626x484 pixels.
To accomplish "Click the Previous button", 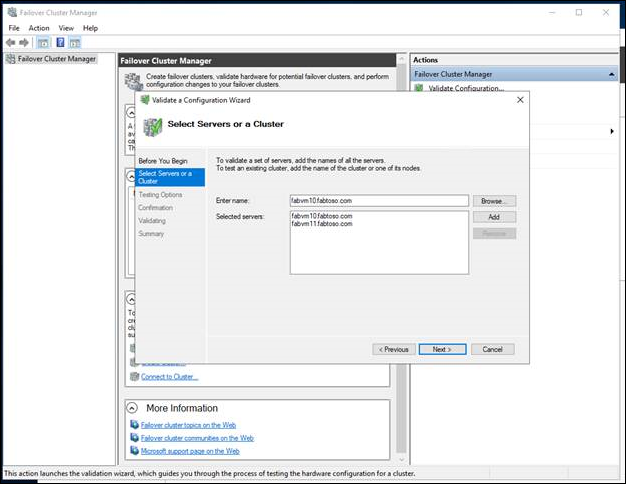I will coord(394,349).
